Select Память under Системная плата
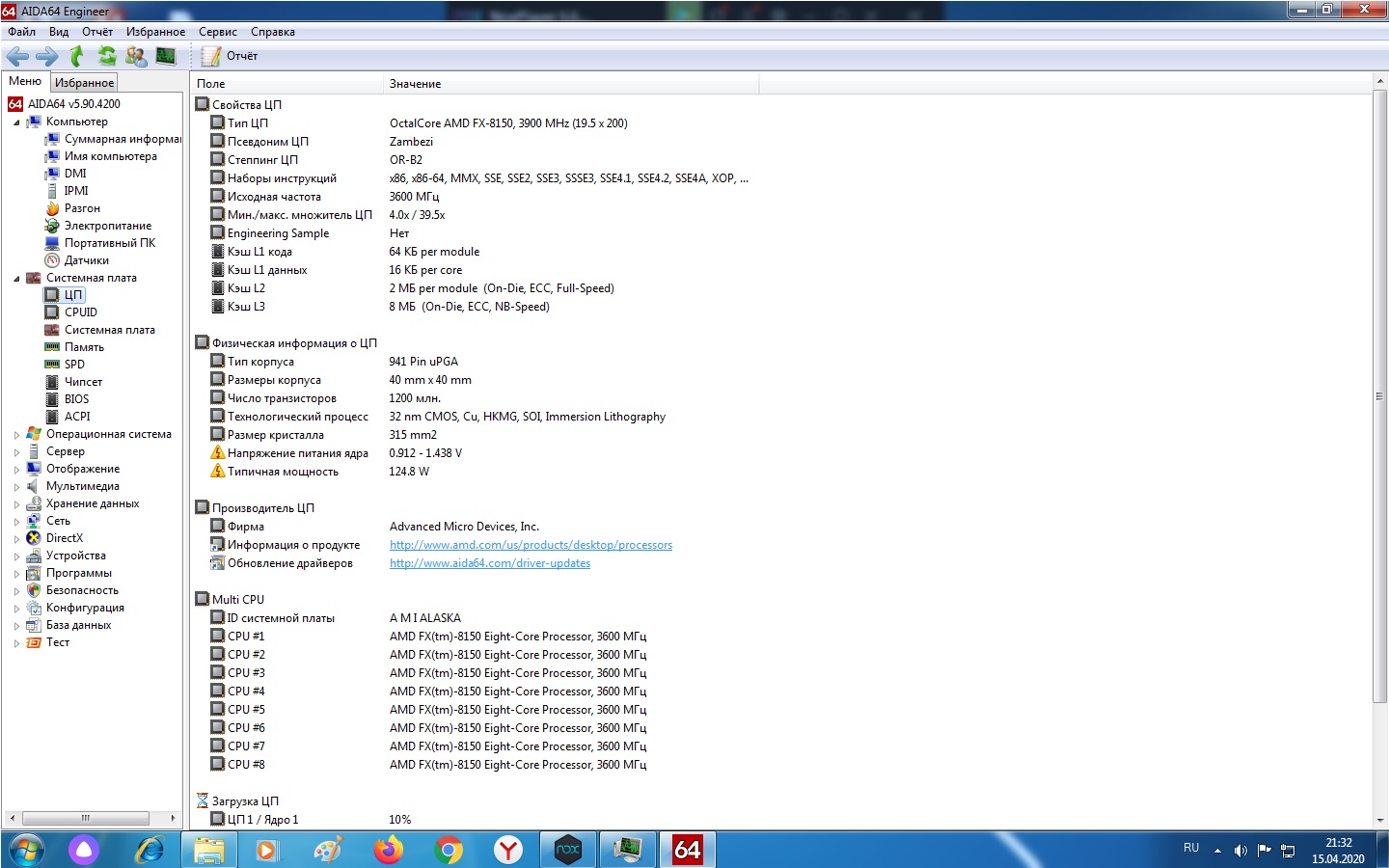The height and width of the screenshot is (868, 1389). pyautogui.click(x=84, y=347)
